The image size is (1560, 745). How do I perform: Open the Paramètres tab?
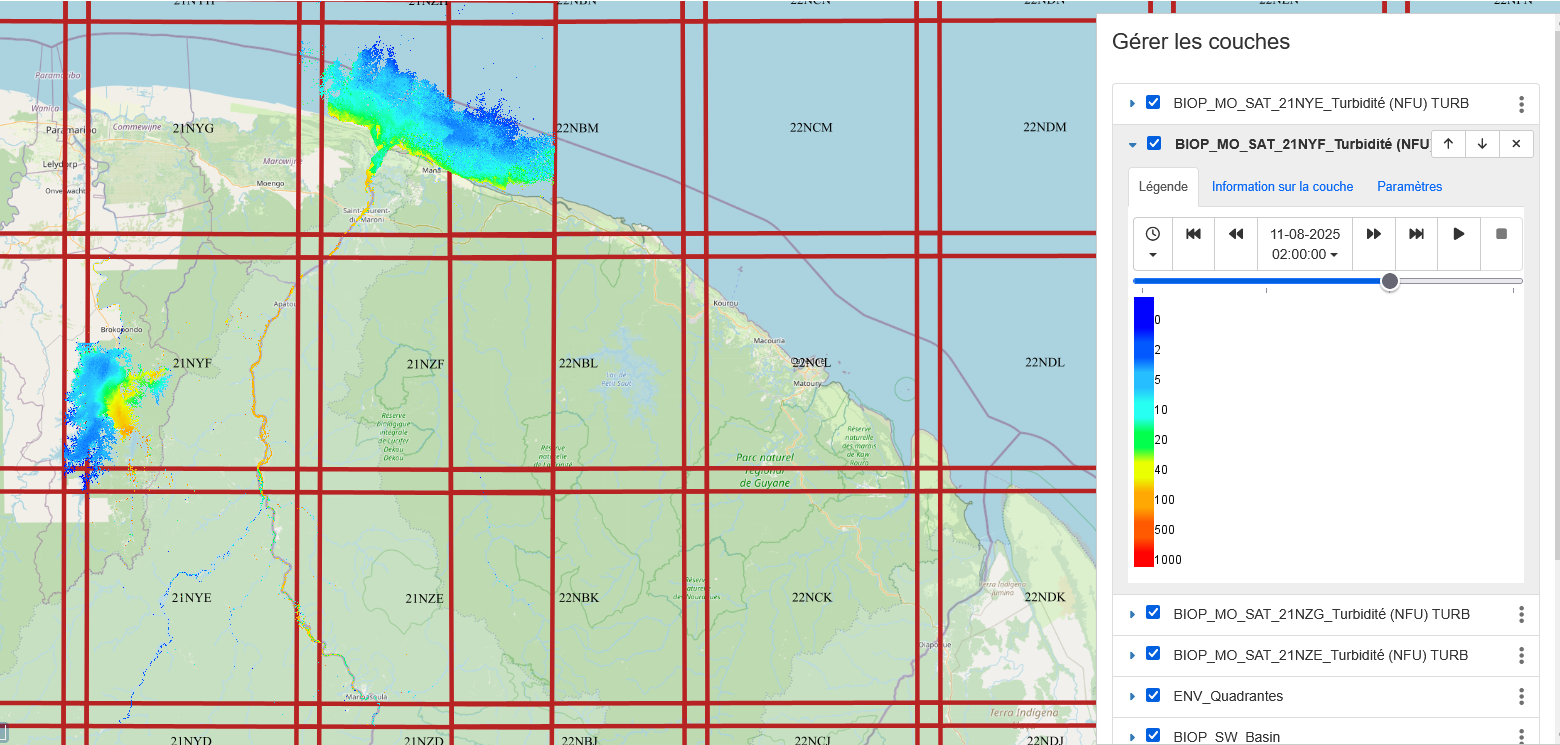point(1409,187)
